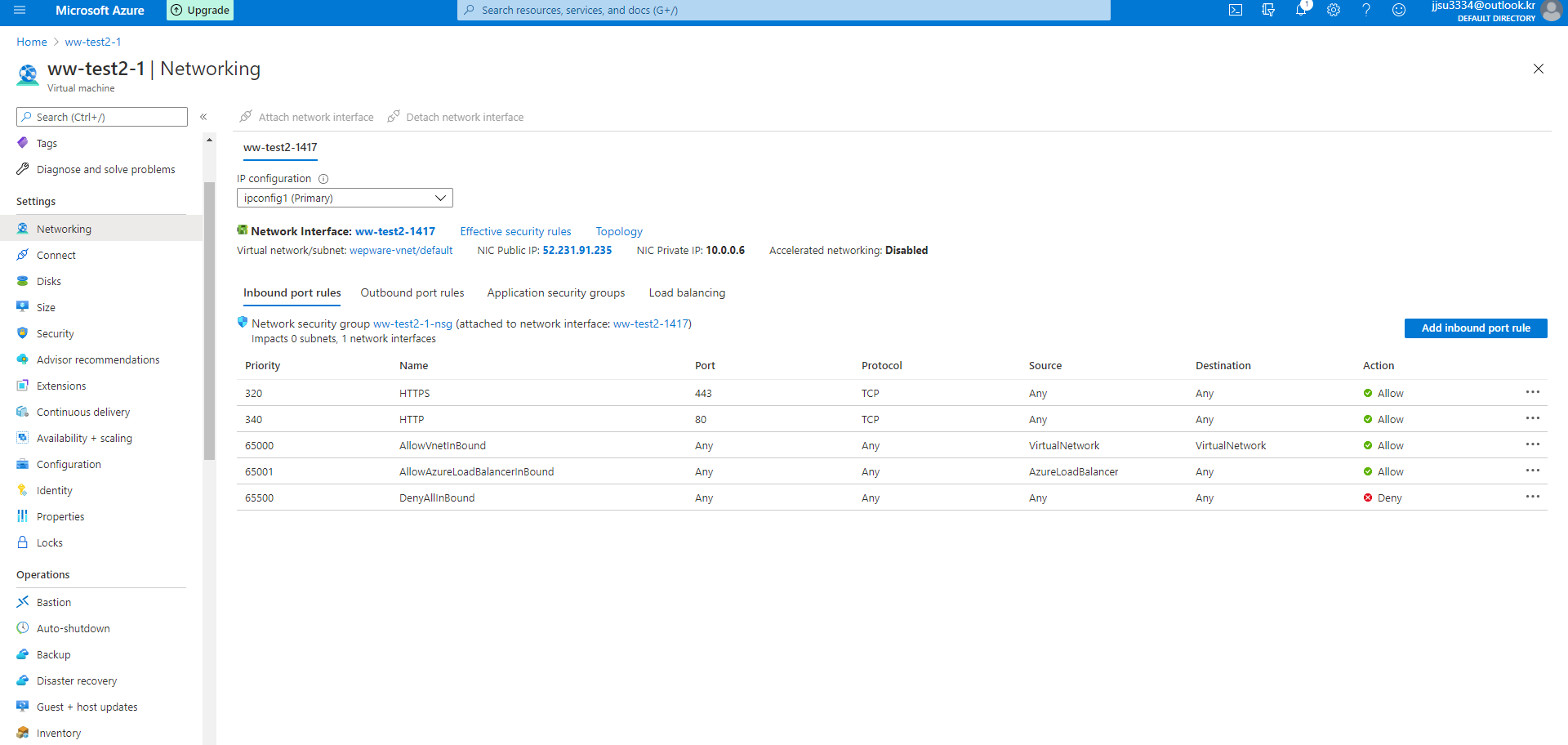Open the feedback smiley icon
The height and width of the screenshot is (745, 1568).
click(x=1399, y=10)
